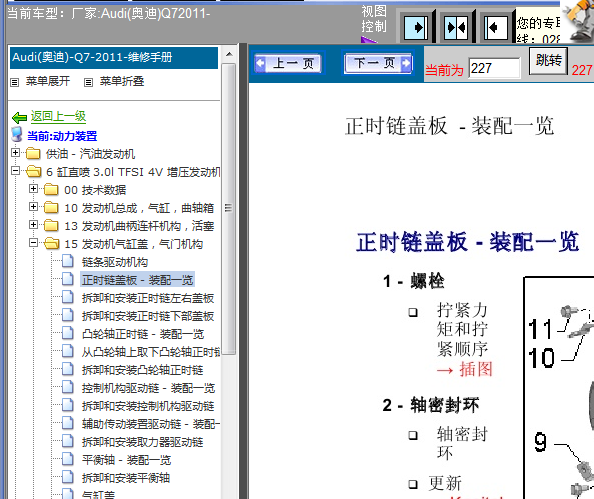Click the 2 - 轴密封环 heading
This screenshot has height=499, width=594.
pyautogui.click(x=431, y=405)
